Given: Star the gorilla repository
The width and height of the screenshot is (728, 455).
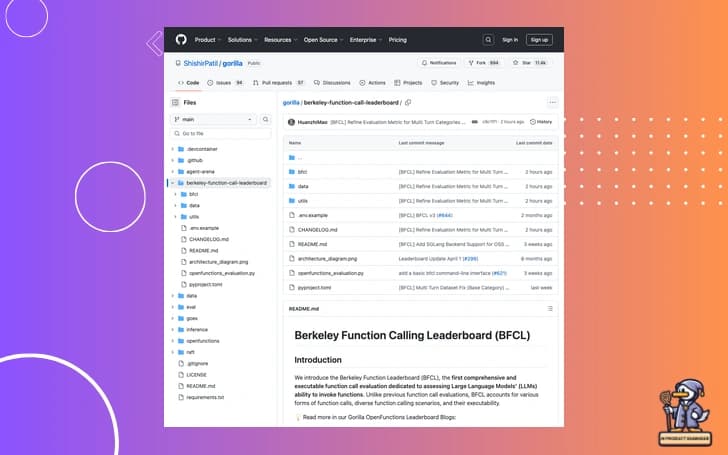Looking at the screenshot, I should click(531, 62).
